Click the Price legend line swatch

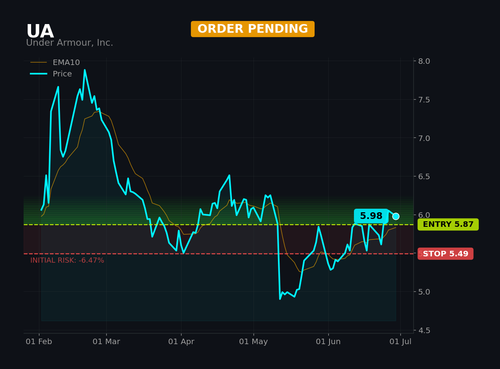tap(39, 74)
